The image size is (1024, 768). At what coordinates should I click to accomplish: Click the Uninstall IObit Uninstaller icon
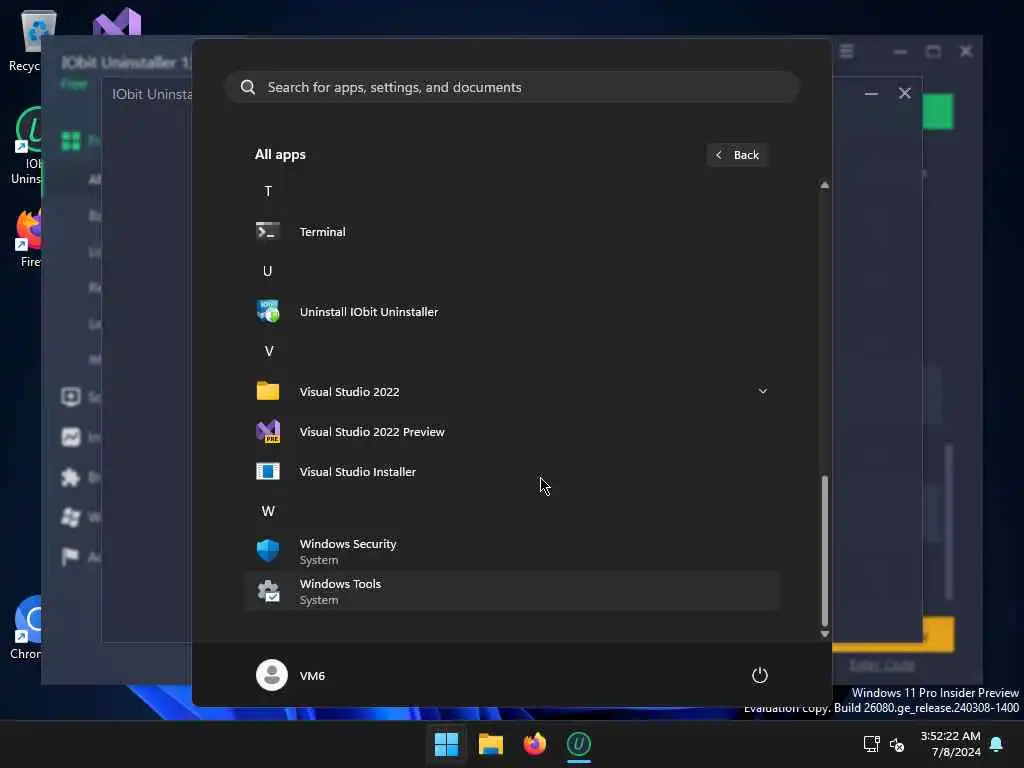[268, 312]
